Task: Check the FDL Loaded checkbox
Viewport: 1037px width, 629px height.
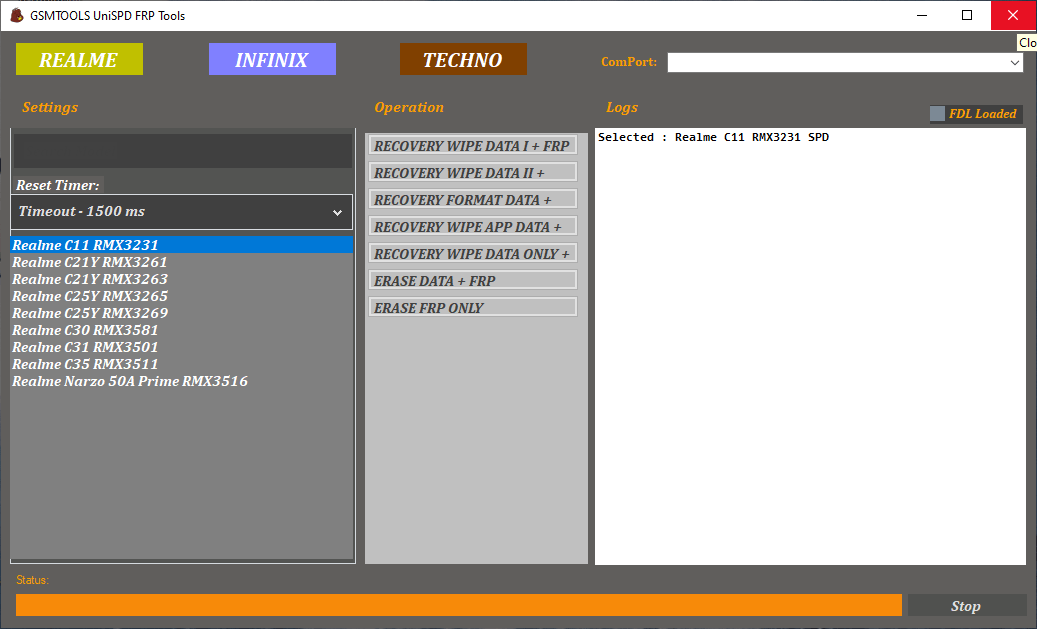Action: pos(937,113)
